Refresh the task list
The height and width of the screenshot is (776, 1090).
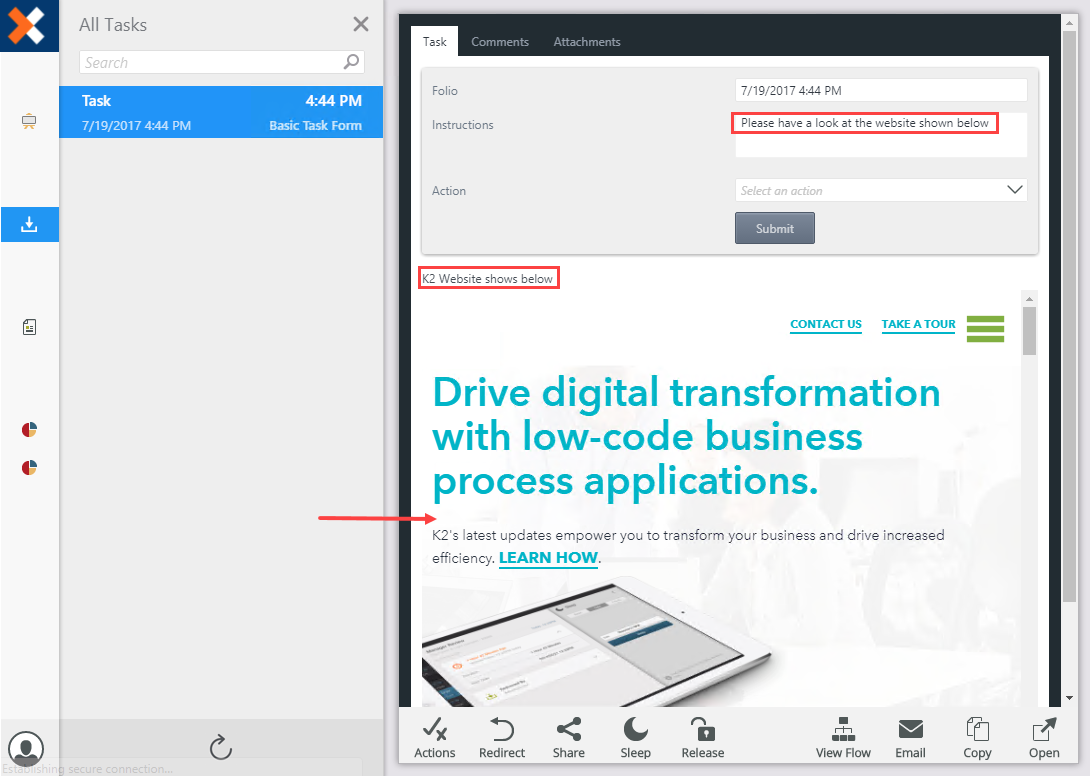220,747
